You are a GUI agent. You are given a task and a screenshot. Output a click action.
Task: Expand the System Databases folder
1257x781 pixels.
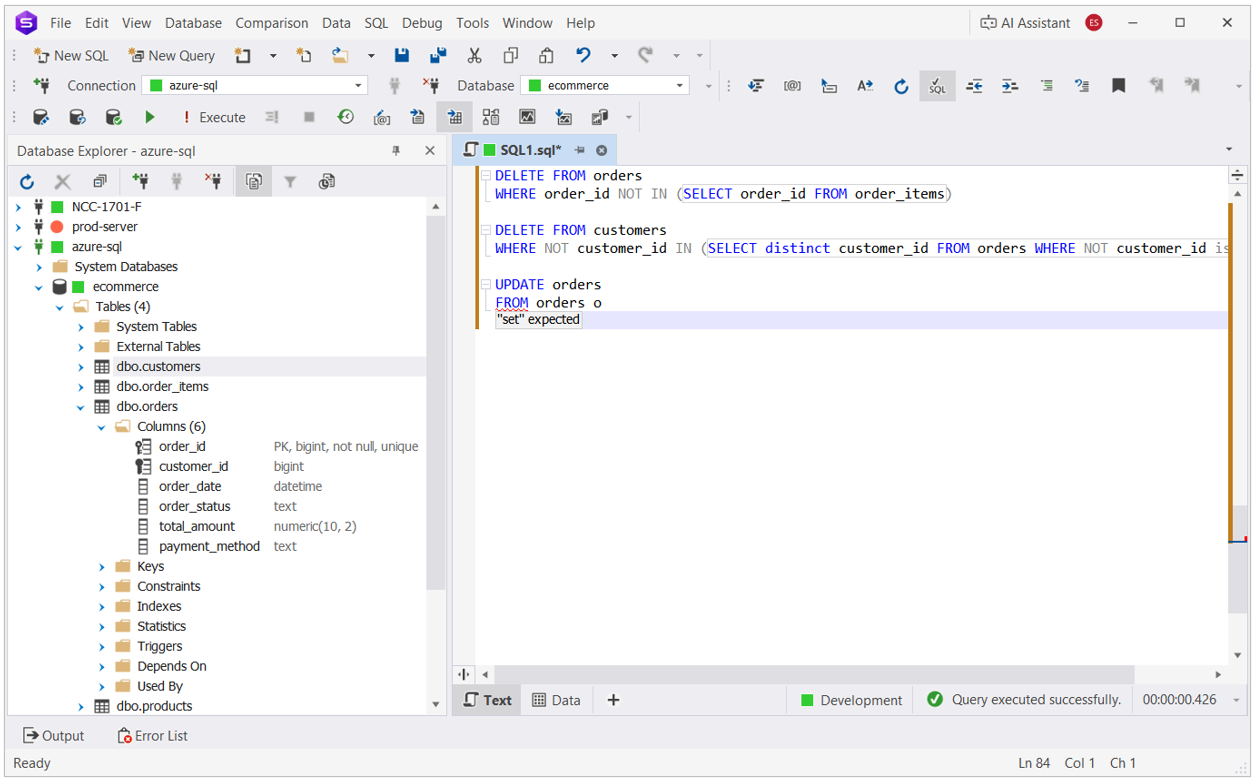39,267
